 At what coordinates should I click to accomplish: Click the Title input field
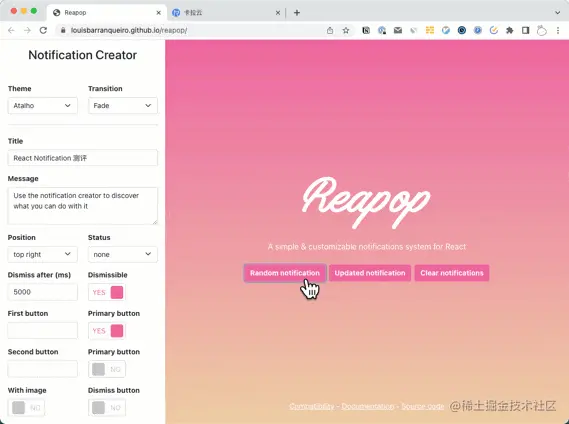point(83,158)
